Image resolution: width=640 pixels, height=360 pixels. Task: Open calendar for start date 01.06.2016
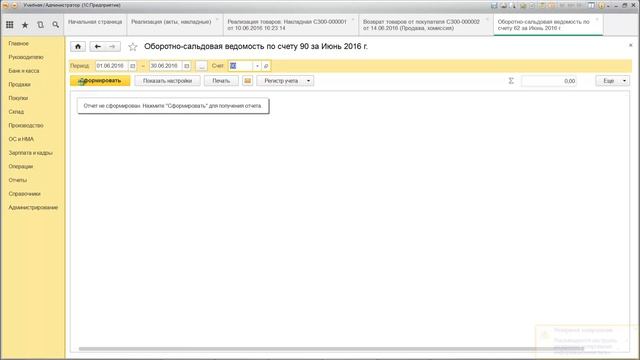(133, 66)
